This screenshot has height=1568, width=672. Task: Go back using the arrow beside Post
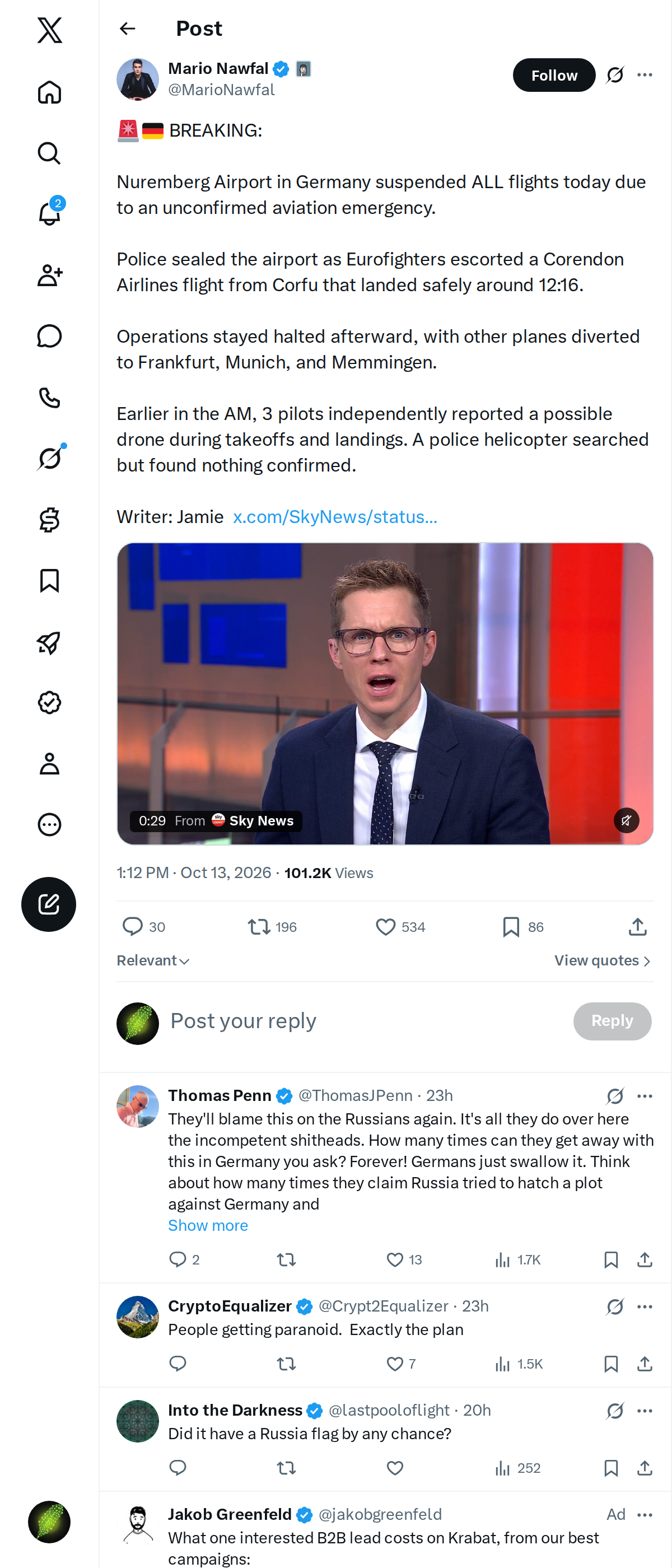coord(127,29)
